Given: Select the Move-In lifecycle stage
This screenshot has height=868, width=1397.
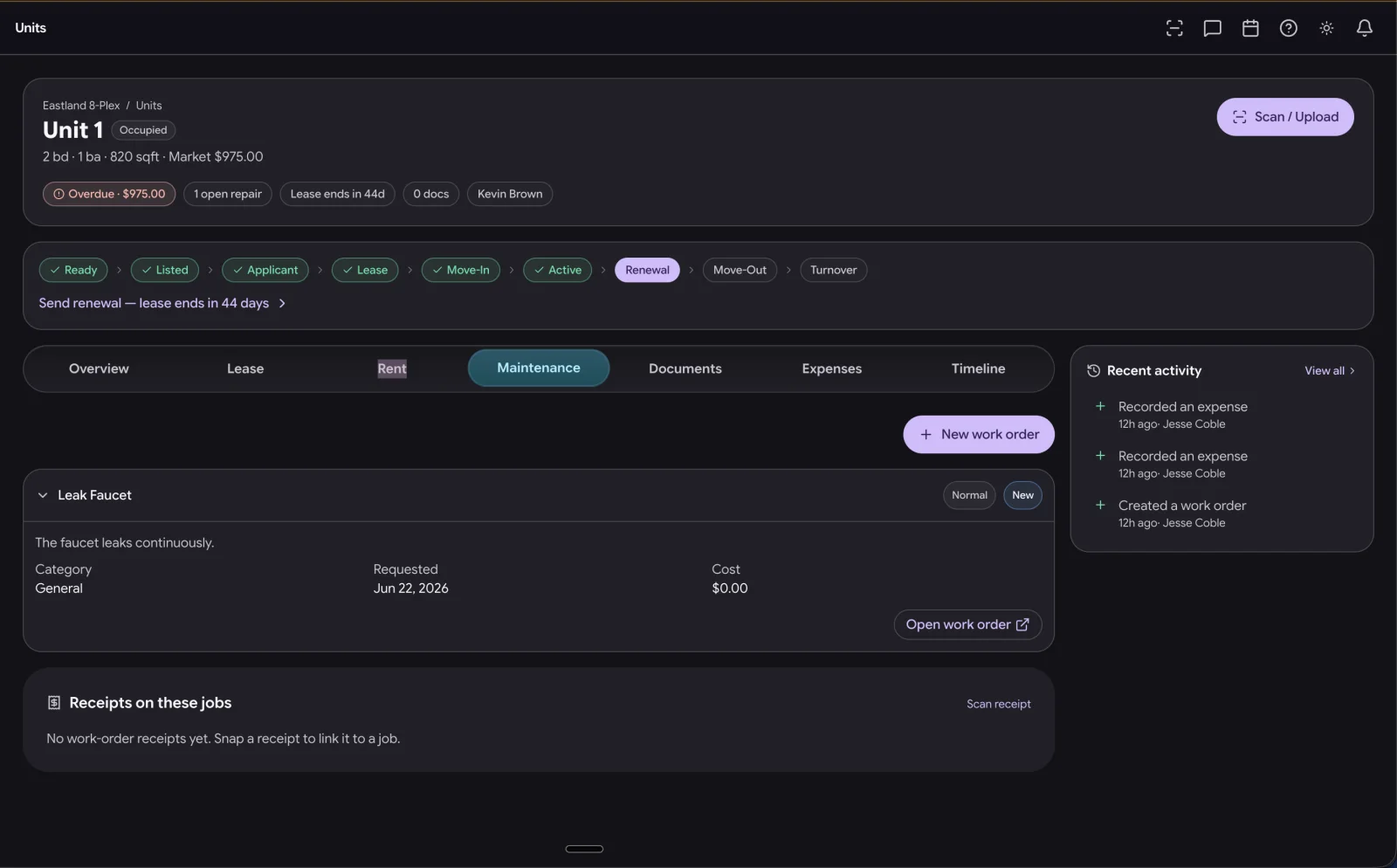Looking at the screenshot, I should pyautogui.click(x=461, y=270).
